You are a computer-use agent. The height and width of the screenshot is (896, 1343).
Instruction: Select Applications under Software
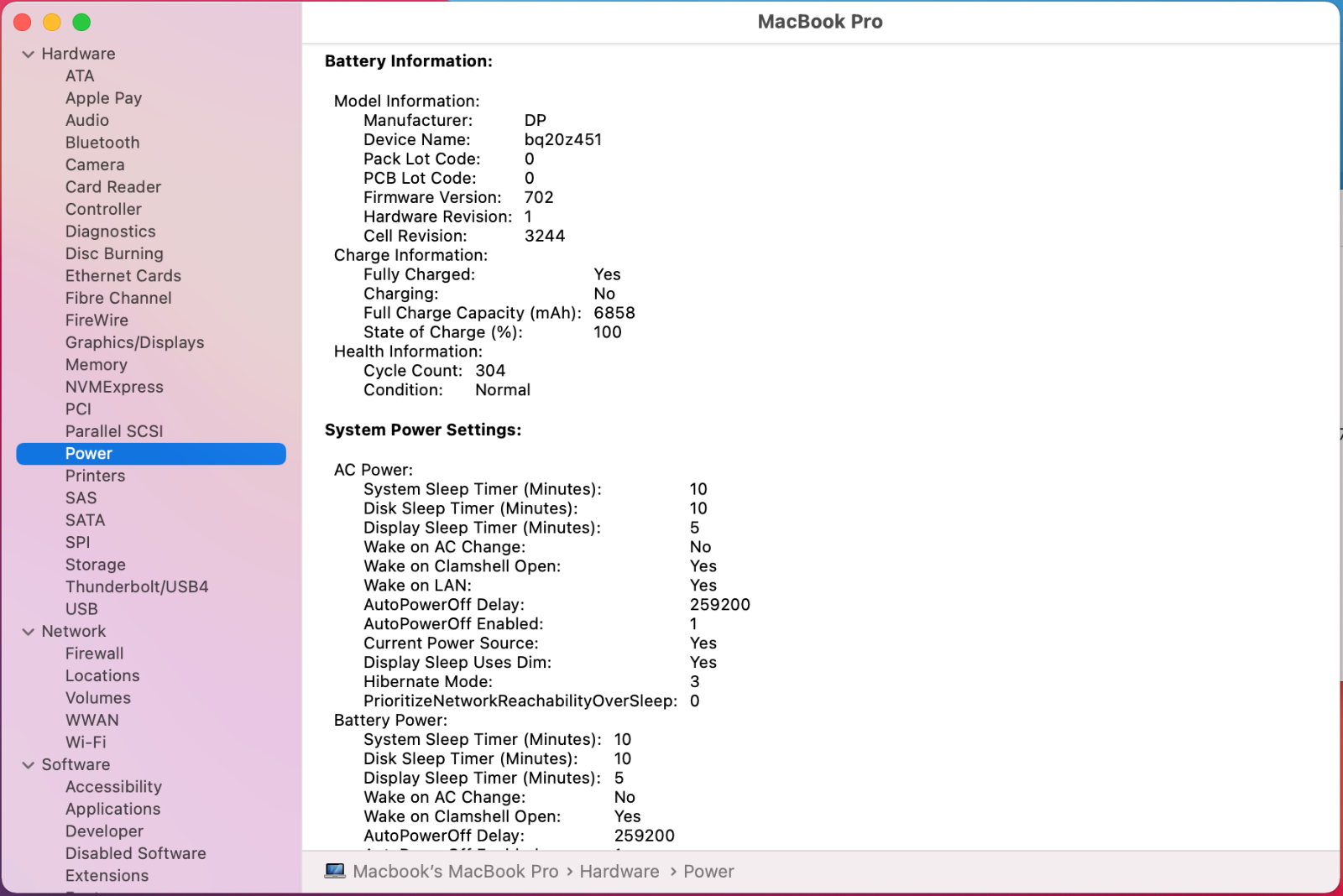[112, 809]
